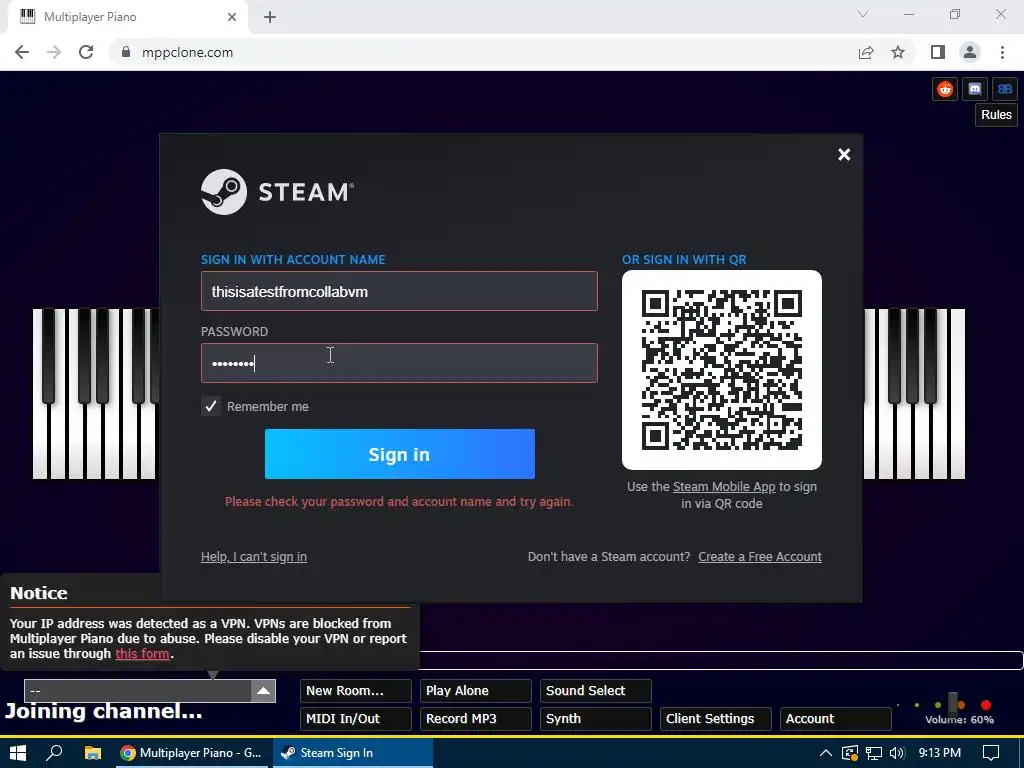Click the browser back arrow

(22, 52)
